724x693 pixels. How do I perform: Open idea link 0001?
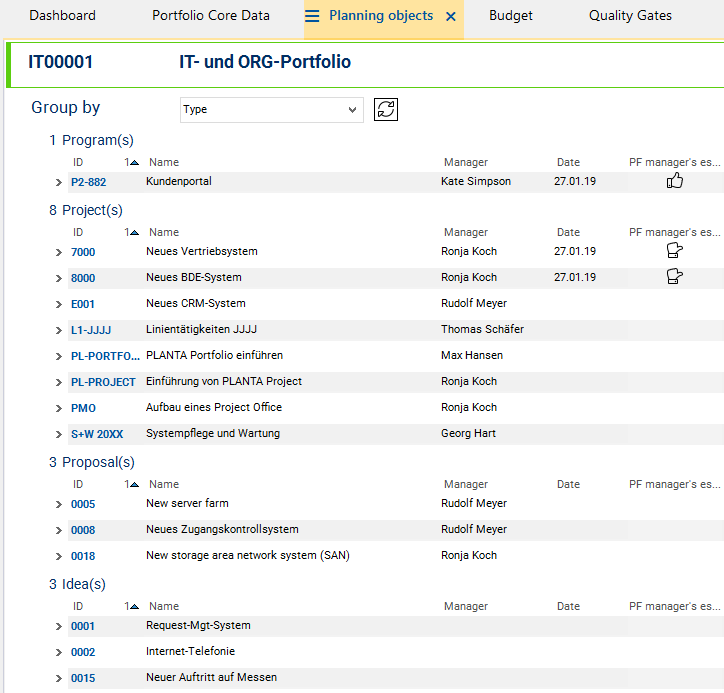83,626
